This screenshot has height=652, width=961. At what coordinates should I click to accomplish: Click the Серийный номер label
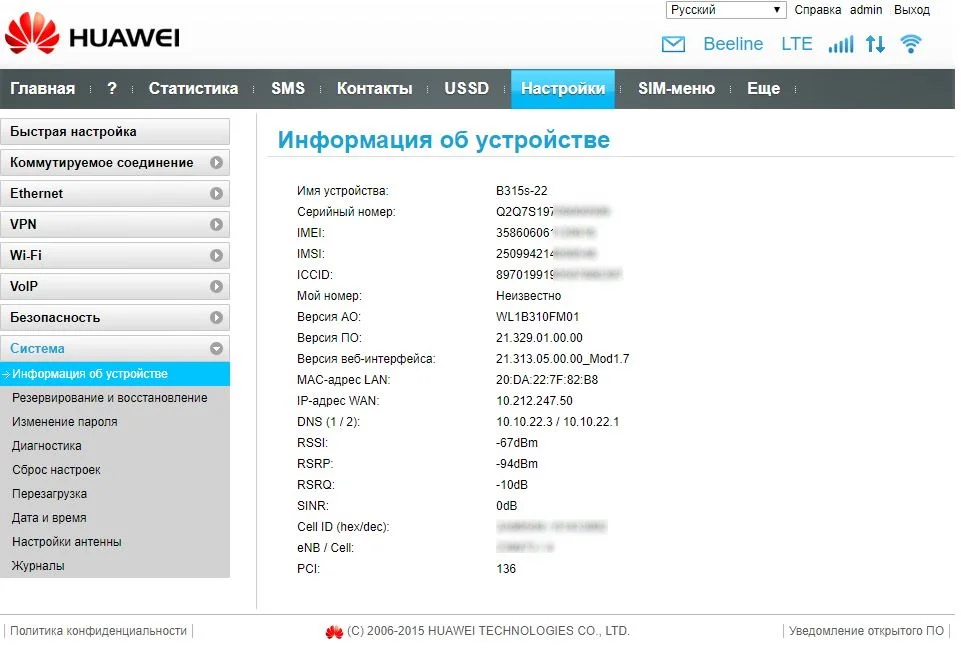(346, 212)
